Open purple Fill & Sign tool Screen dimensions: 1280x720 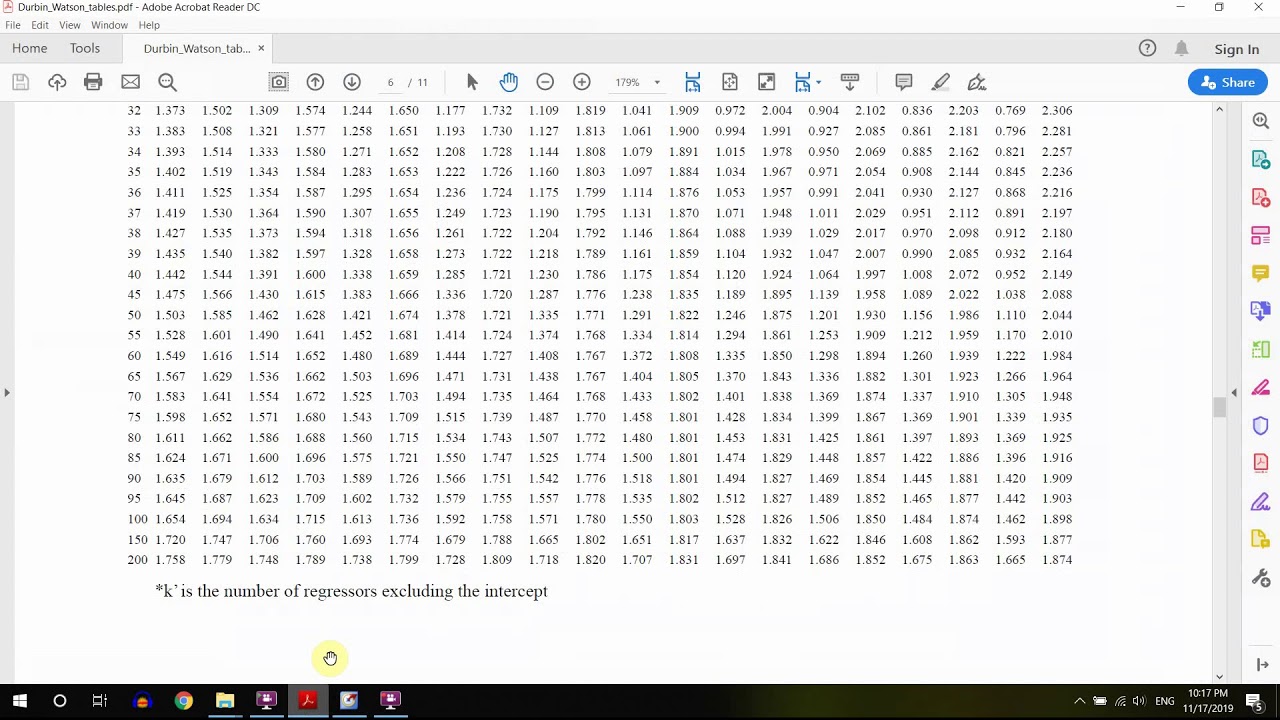pos(1260,502)
